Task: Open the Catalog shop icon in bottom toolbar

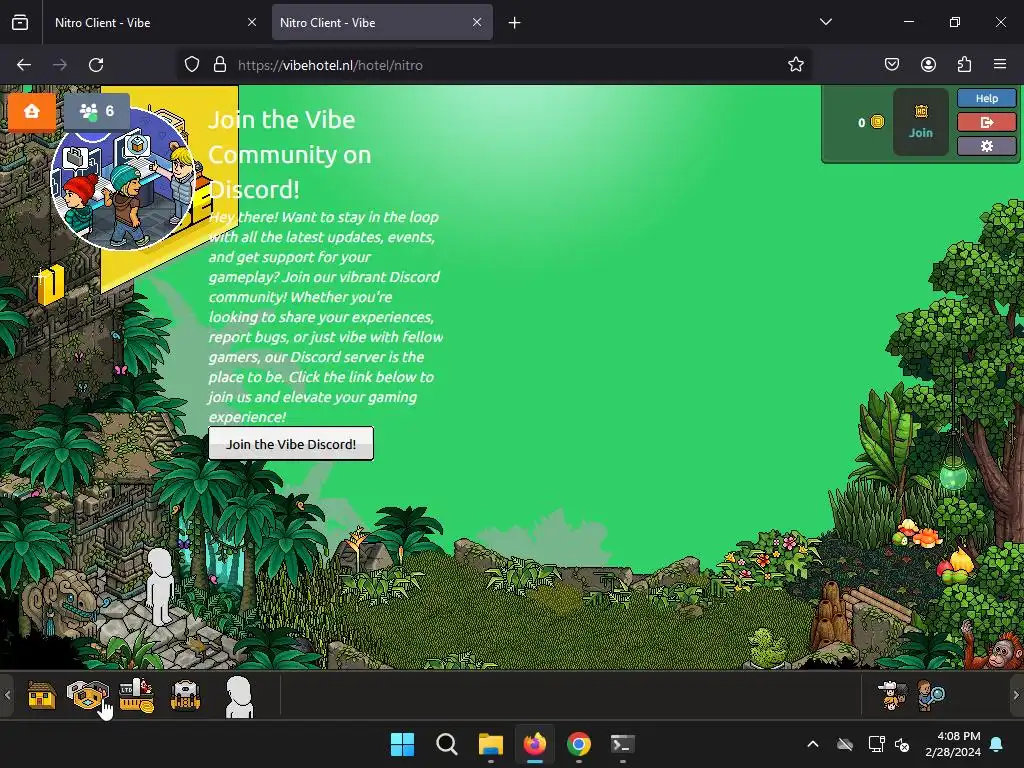Action: (136, 695)
